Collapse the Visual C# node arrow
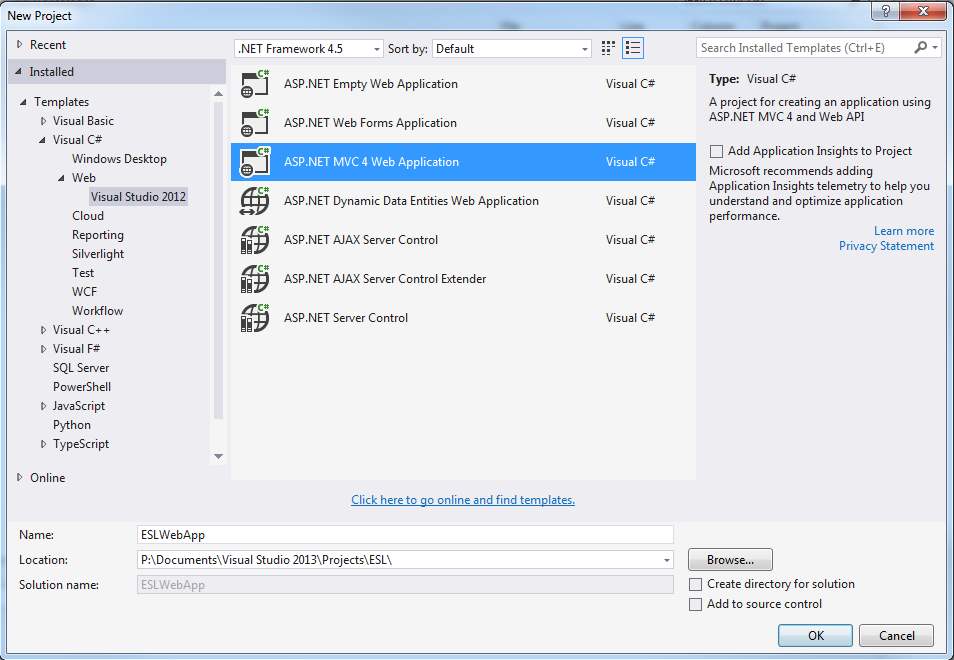 (43, 140)
